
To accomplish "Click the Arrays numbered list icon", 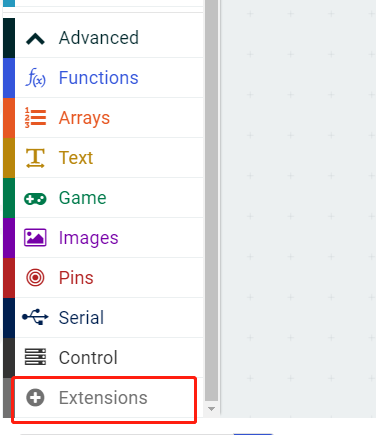I will point(35,118).
